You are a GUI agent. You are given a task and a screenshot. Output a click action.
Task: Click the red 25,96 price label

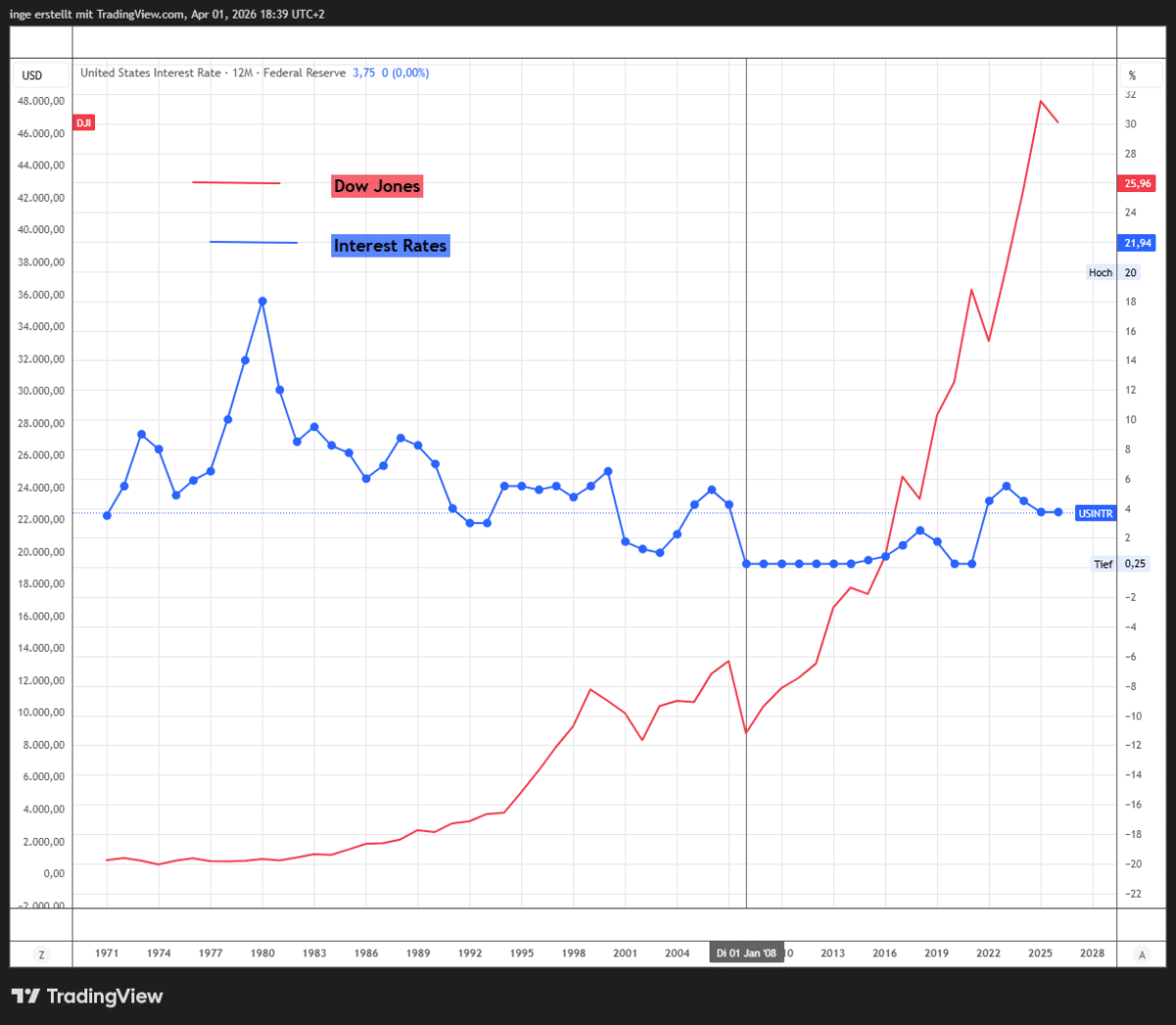[1137, 183]
